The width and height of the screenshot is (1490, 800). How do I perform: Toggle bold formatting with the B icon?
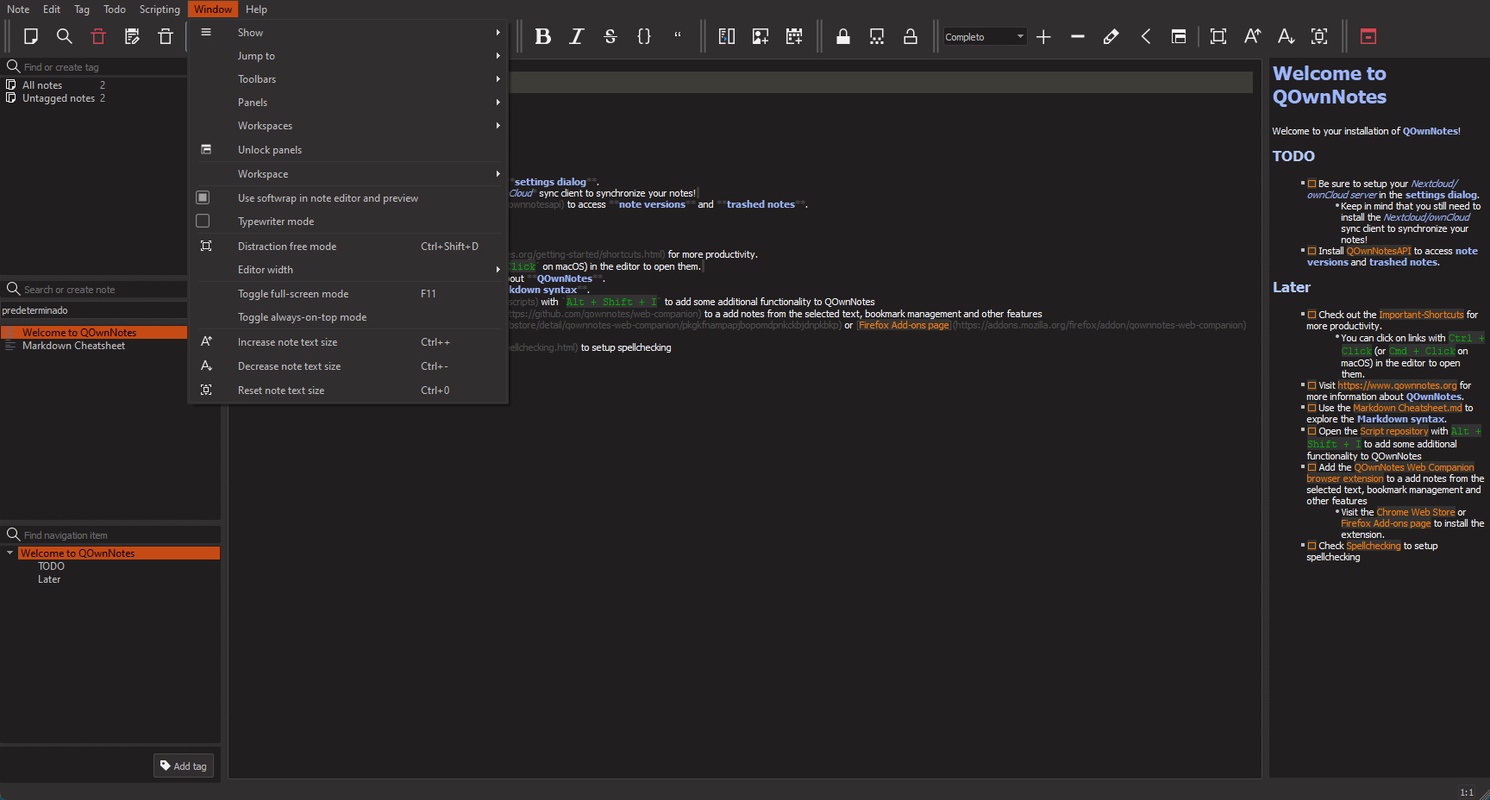pos(543,36)
